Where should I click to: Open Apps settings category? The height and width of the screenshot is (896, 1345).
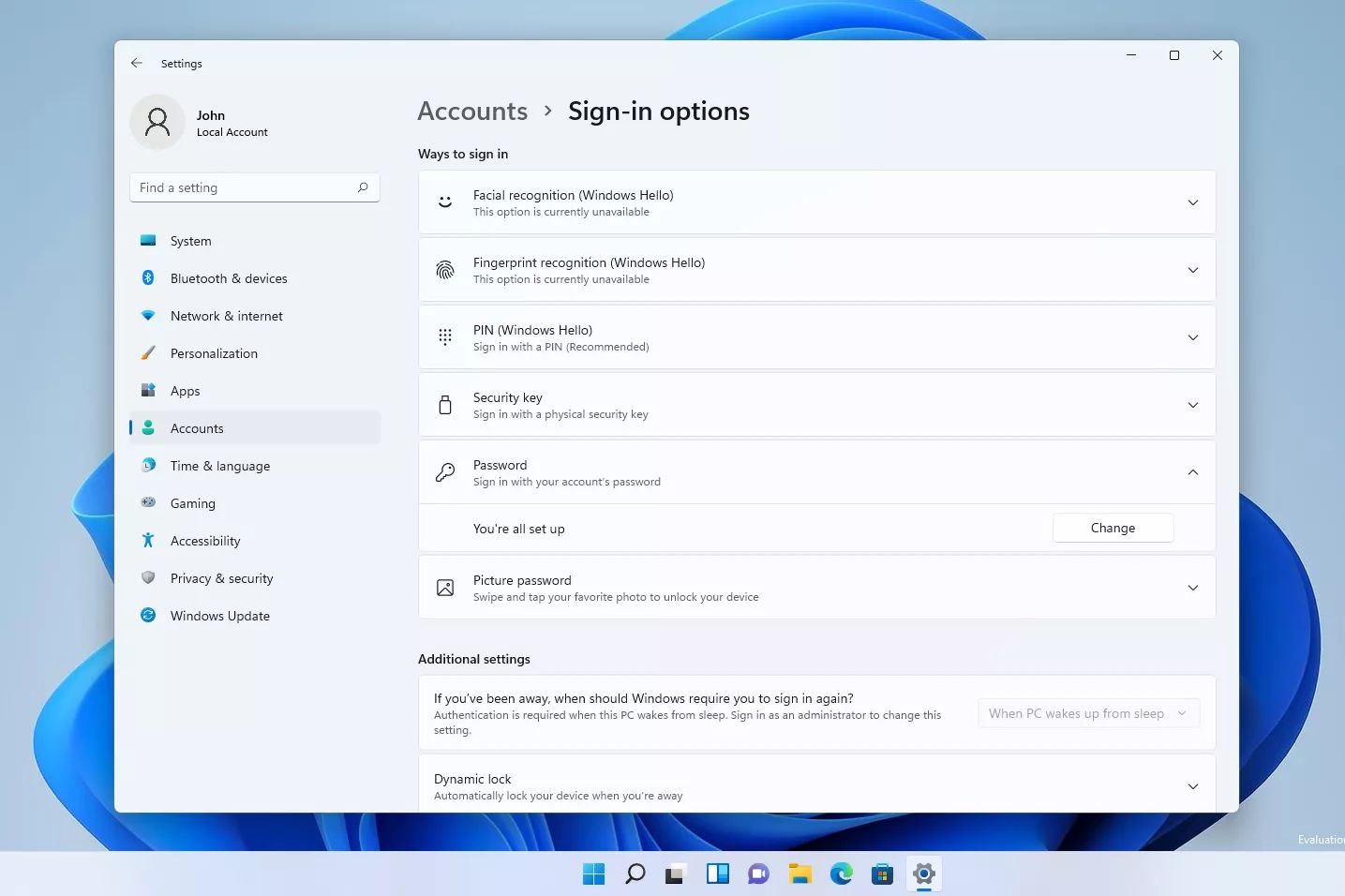pos(255,391)
